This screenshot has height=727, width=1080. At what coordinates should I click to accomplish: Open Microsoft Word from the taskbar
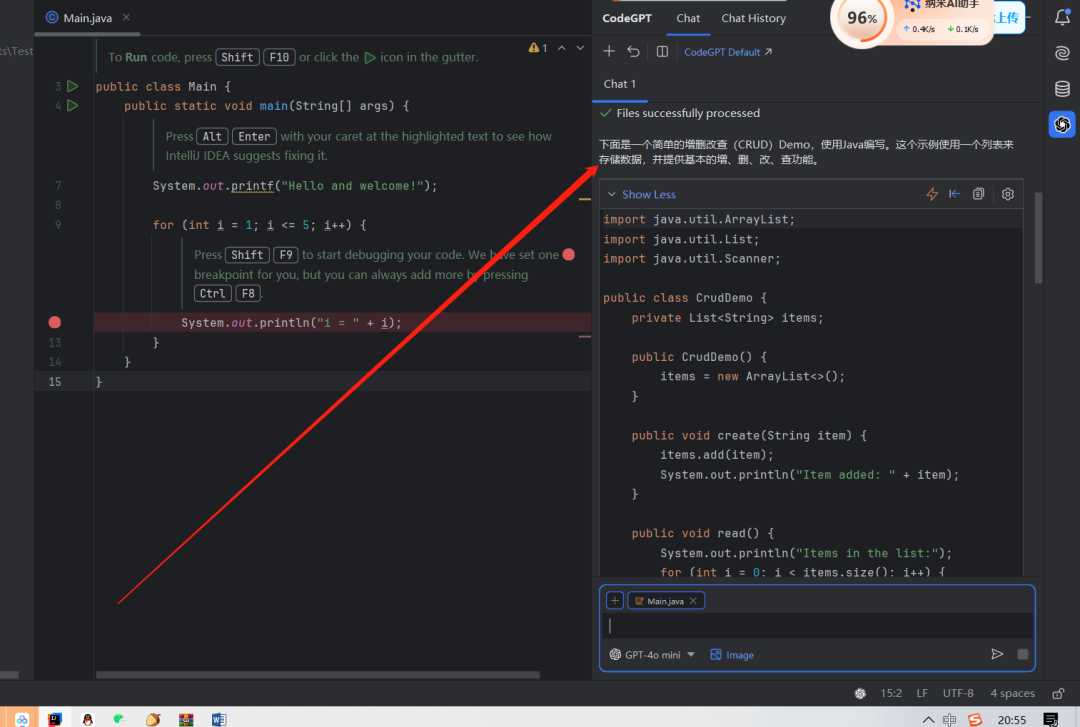pos(218,719)
